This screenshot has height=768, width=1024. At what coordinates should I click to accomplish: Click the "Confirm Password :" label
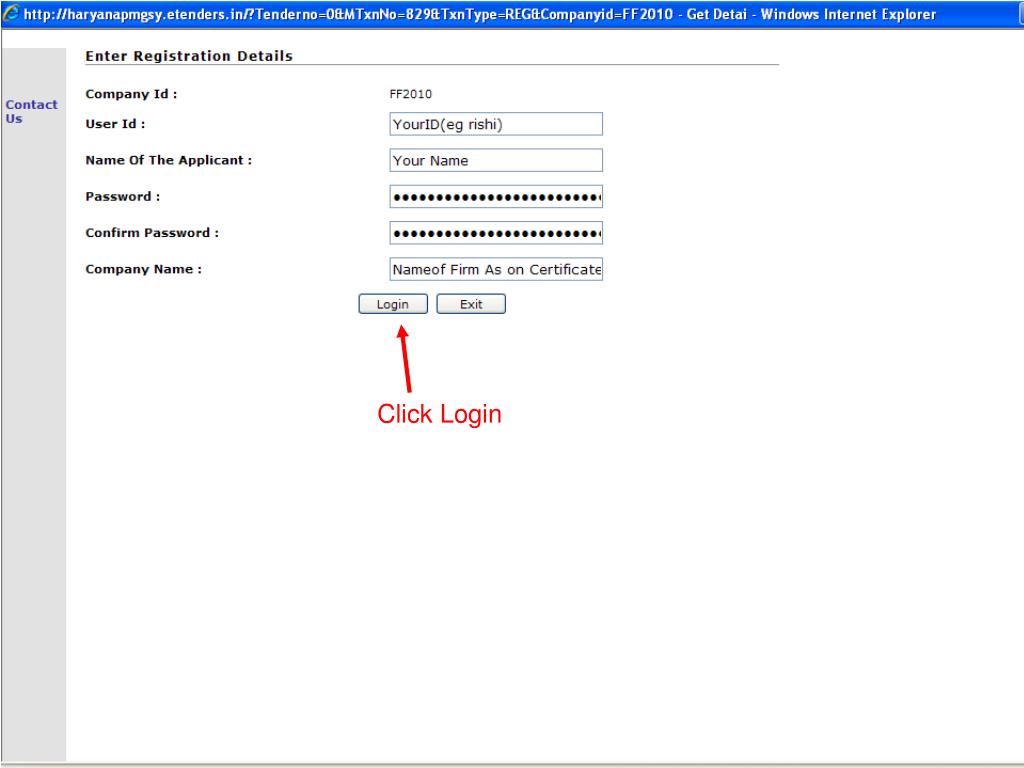(152, 233)
